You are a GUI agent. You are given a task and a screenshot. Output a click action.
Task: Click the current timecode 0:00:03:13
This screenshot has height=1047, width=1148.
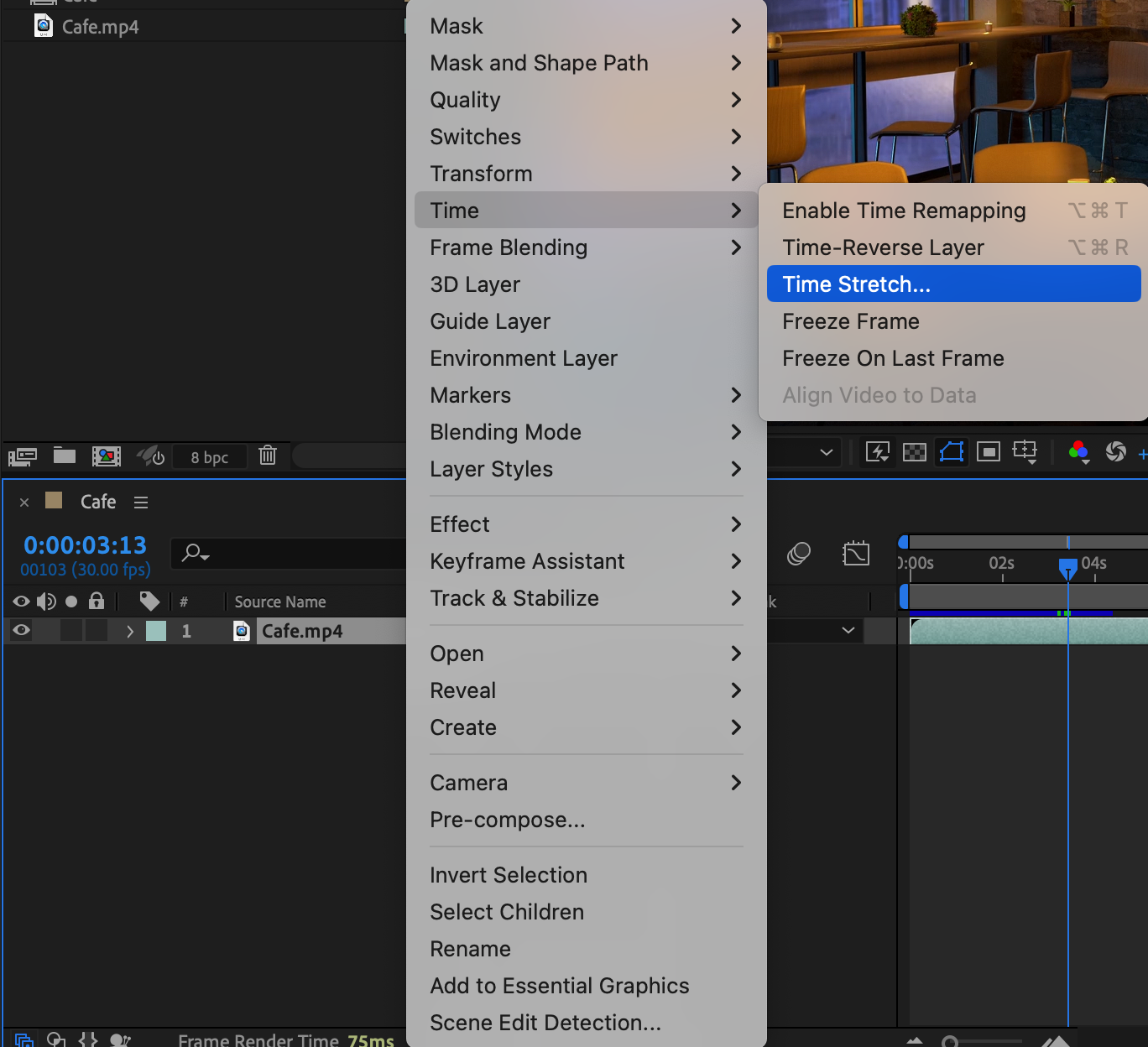click(85, 545)
